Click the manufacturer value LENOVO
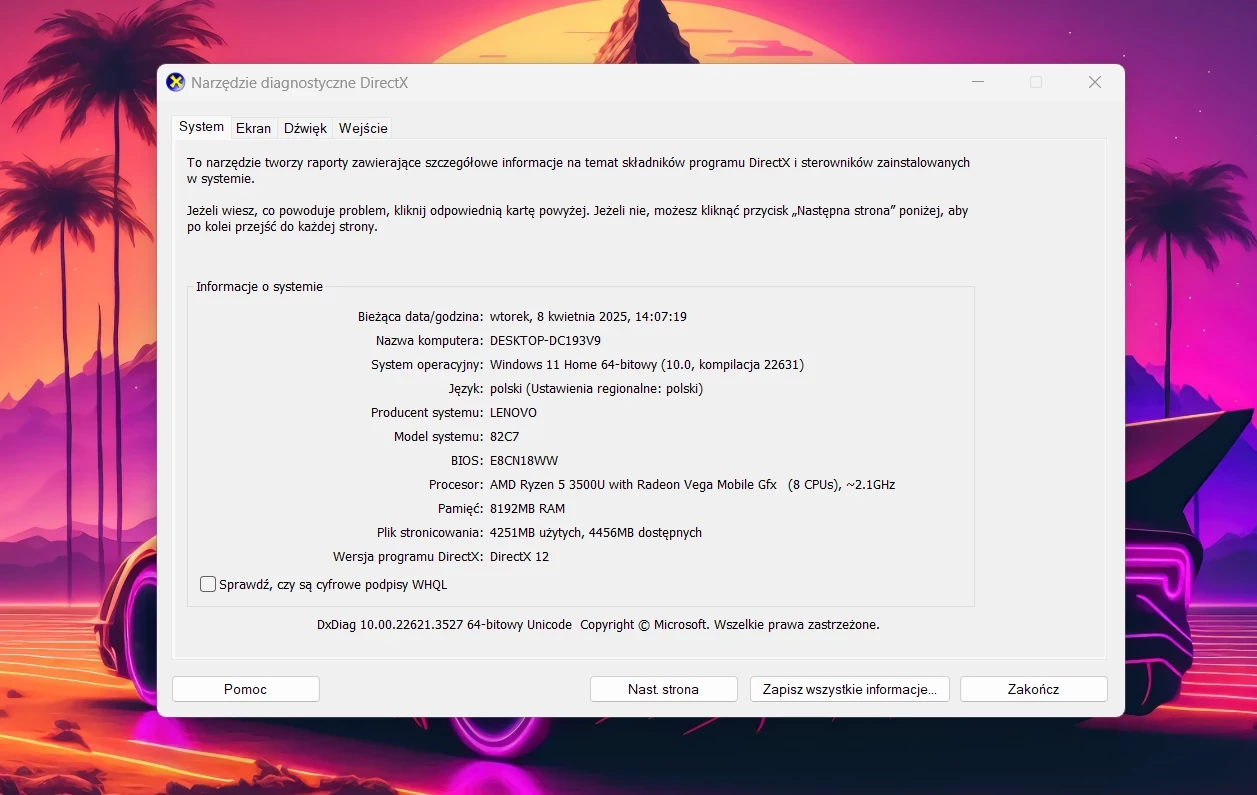Viewport: 1257px width, 795px height. coord(513,413)
